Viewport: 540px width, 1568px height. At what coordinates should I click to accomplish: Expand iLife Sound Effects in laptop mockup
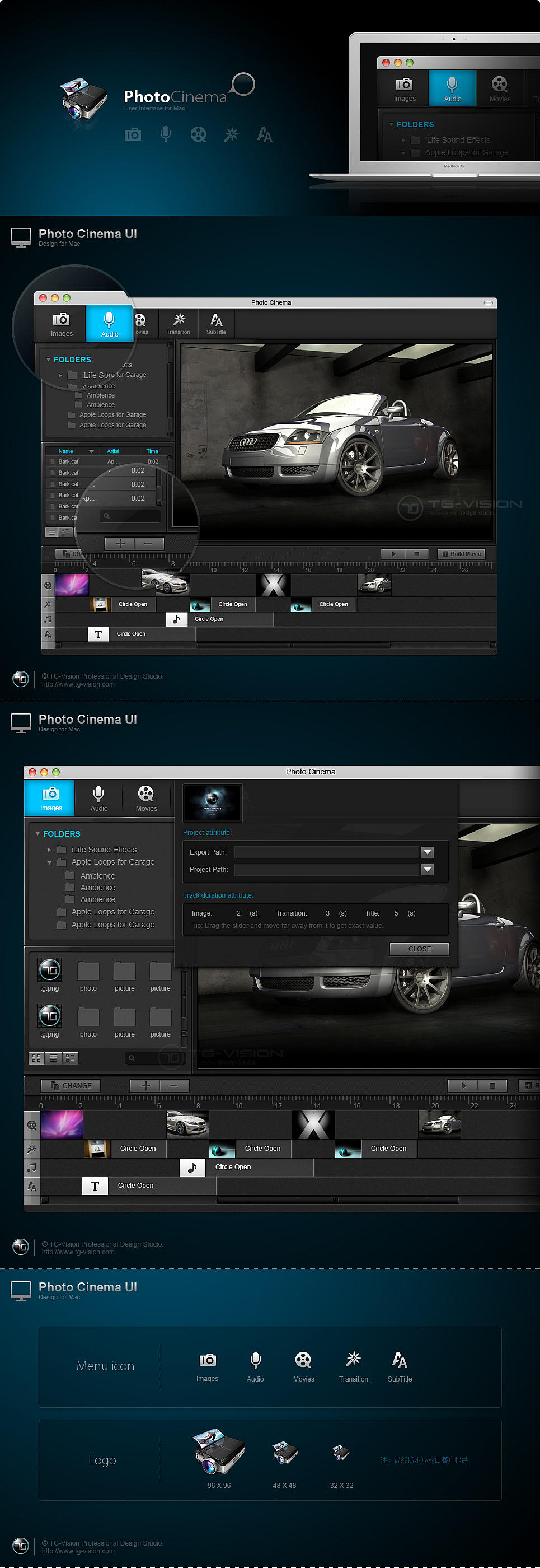(x=403, y=140)
